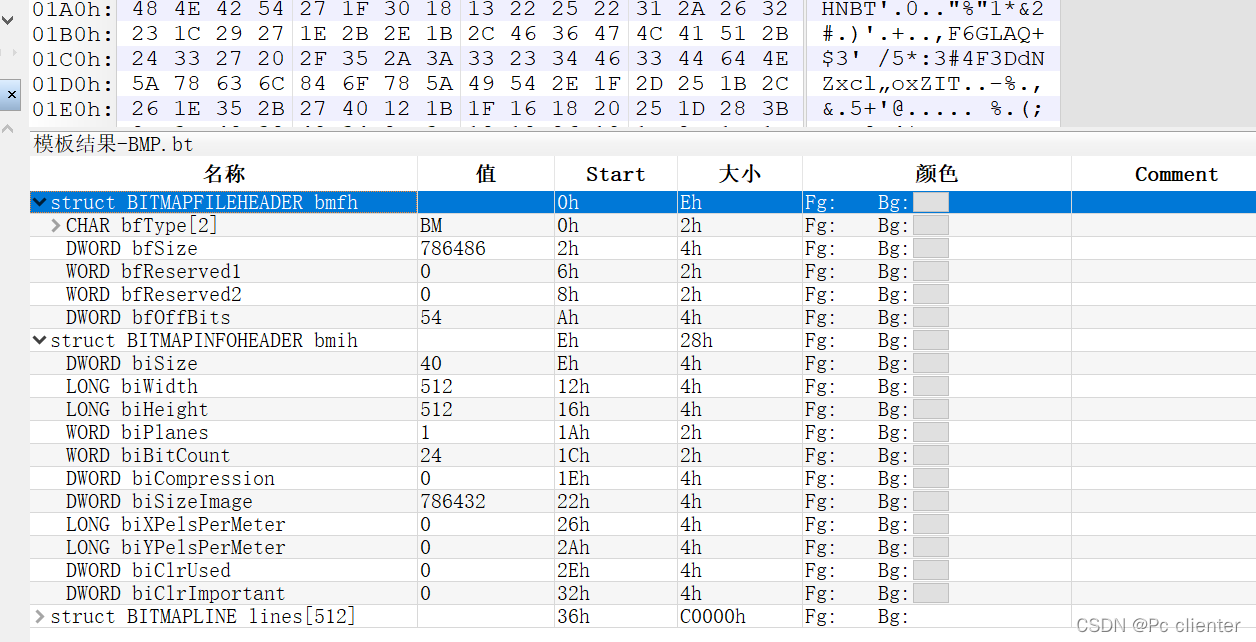Screen dimensions: 1256x642
Task: Select the WORD biPlanes row
Action: (643, 432)
